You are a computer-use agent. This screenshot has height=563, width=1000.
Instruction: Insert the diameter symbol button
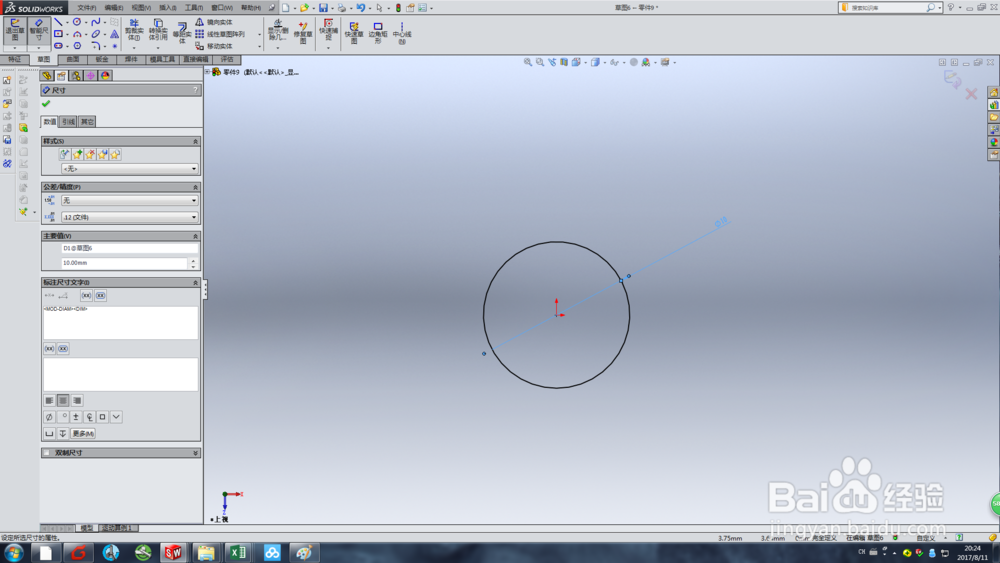(x=49, y=417)
